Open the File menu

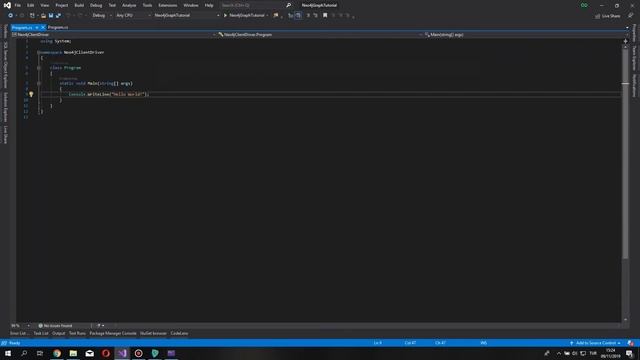[x=18, y=5]
